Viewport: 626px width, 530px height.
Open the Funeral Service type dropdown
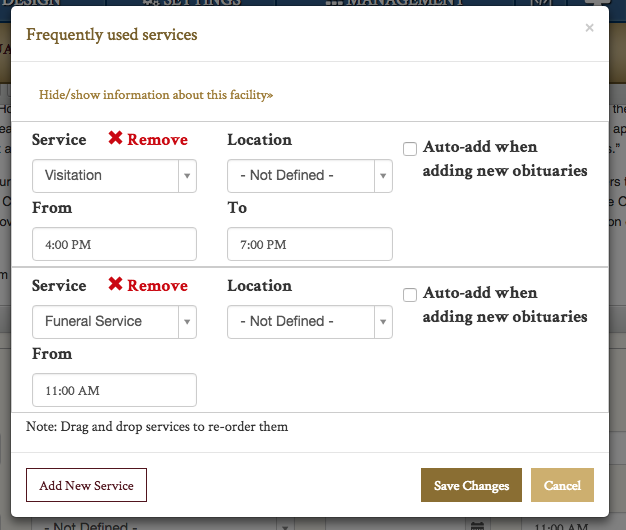pos(114,321)
